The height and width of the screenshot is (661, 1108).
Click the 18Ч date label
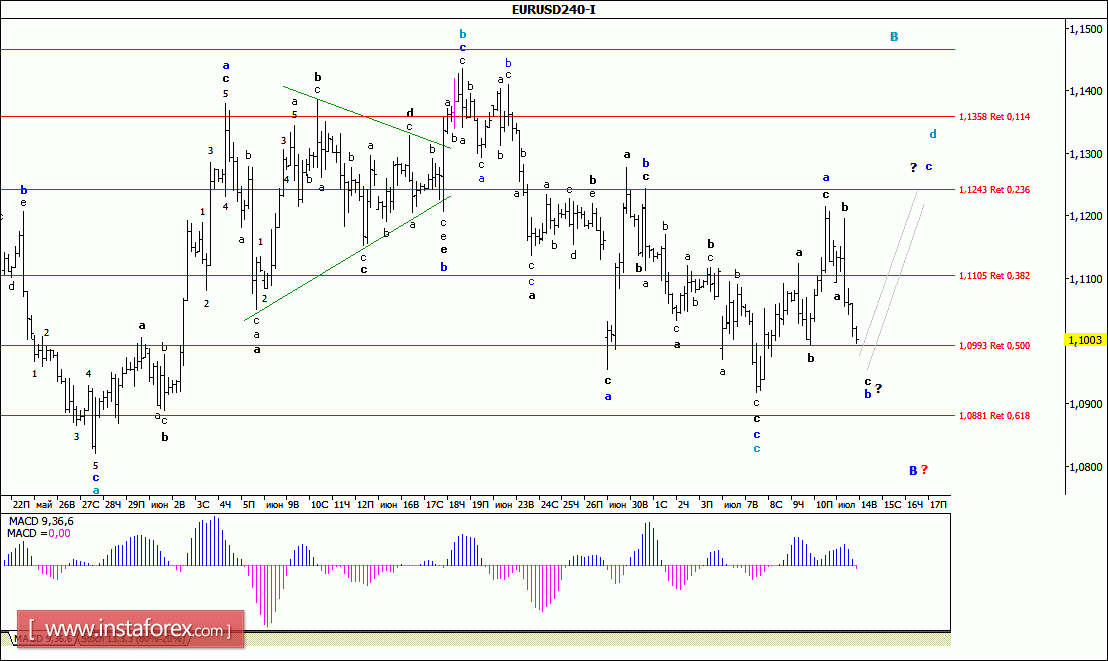point(457,504)
